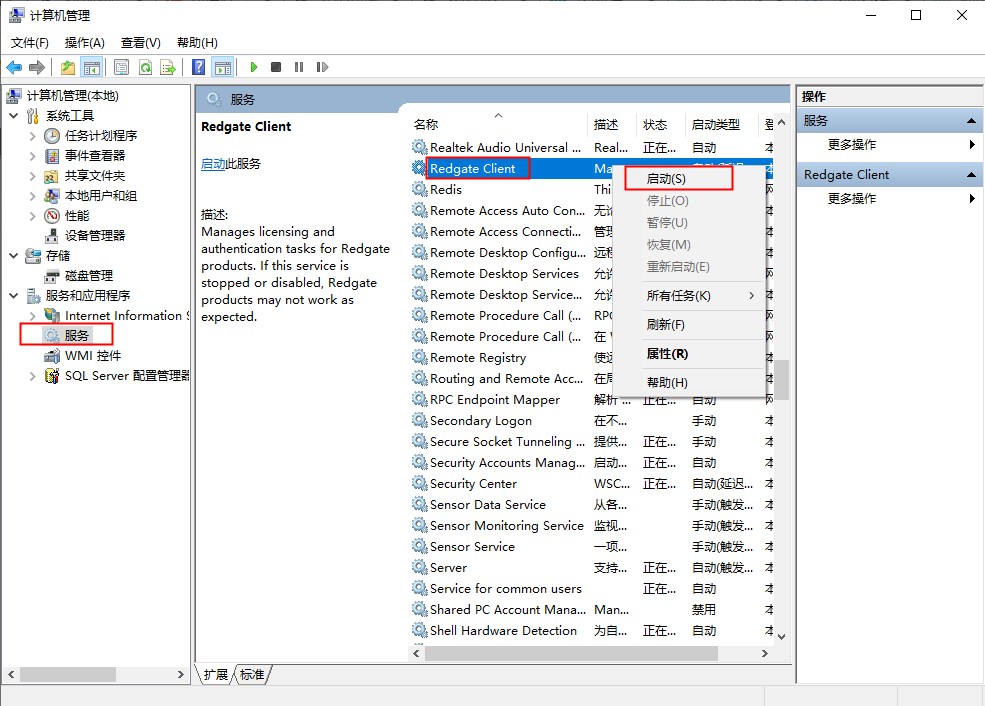Screen dimensions: 985x706
Task: Open the 操作(A) menu
Action: [x=85, y=43]
